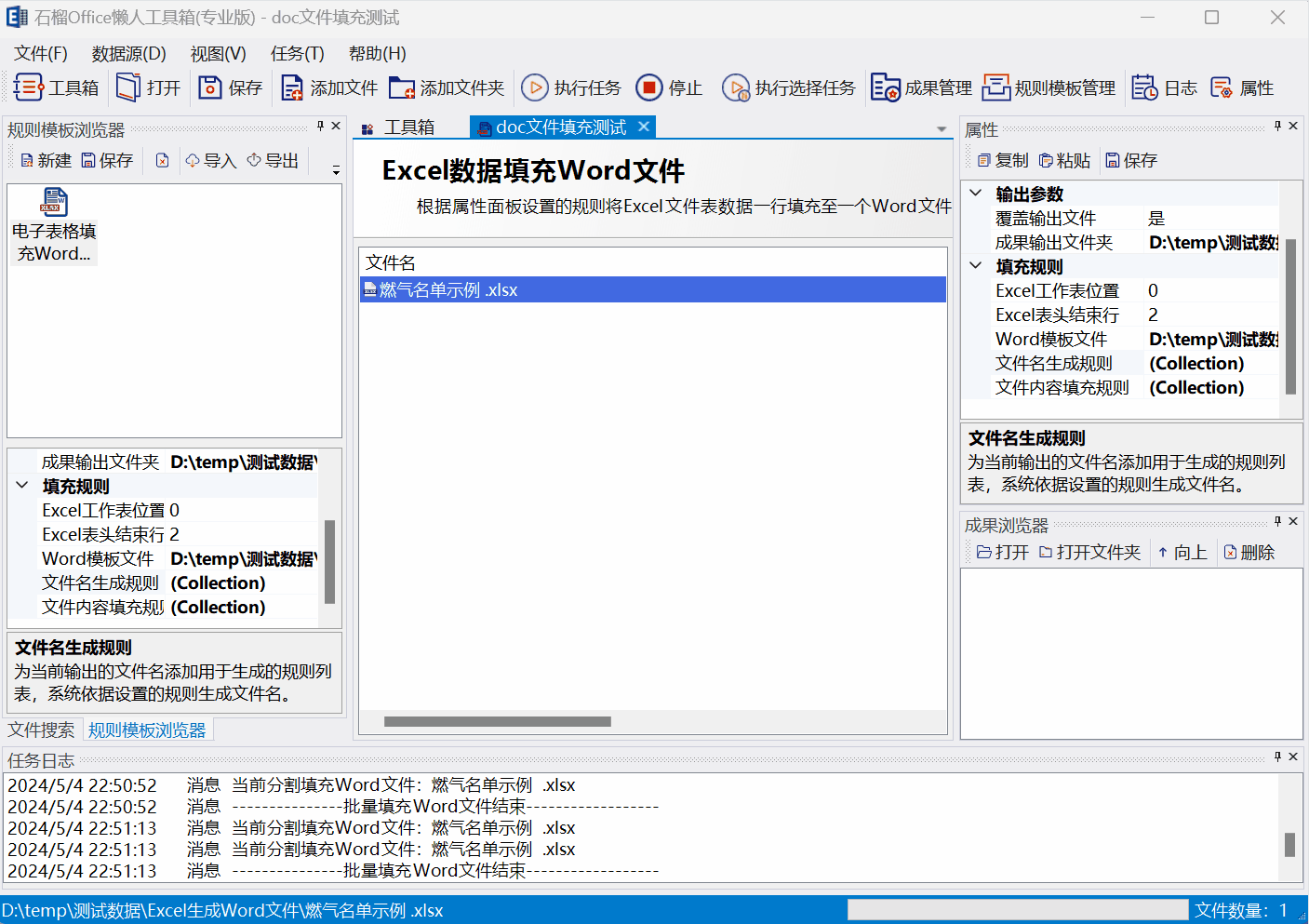Click 新建 in the template browser
The image size is (1309, 924).
(46, 160)
